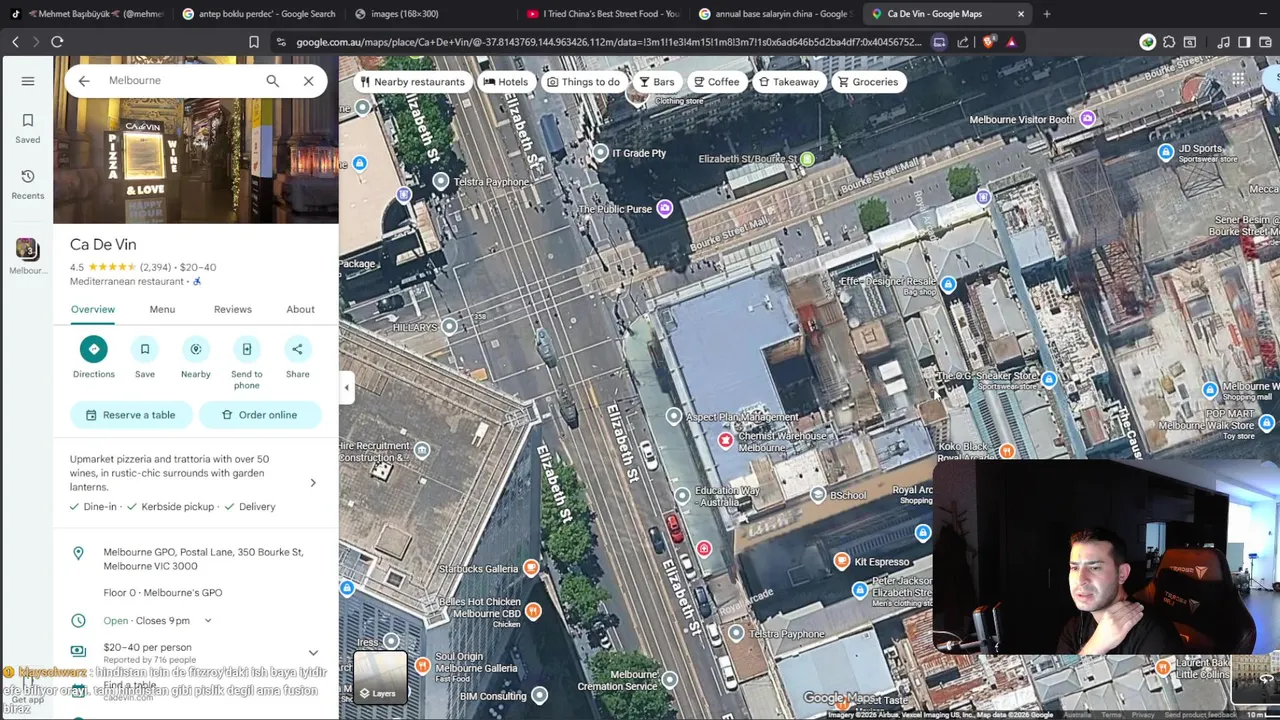1280x720 pixels.
Task: Click the Belles Hot Chicken marker
Action: pos(533,611)
